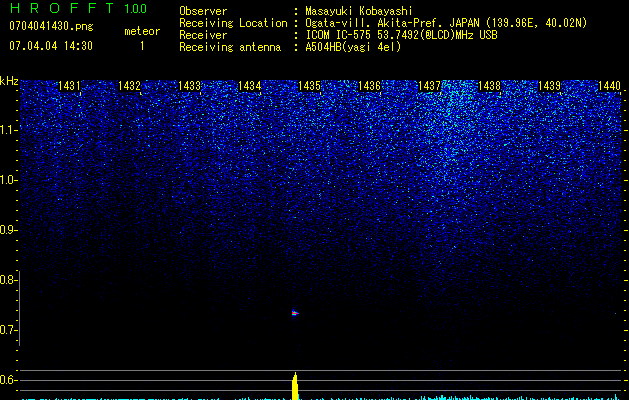
Task: Click the receiver ICOM IC-575 53.7492 MHz text
Action: coord(401,35)
